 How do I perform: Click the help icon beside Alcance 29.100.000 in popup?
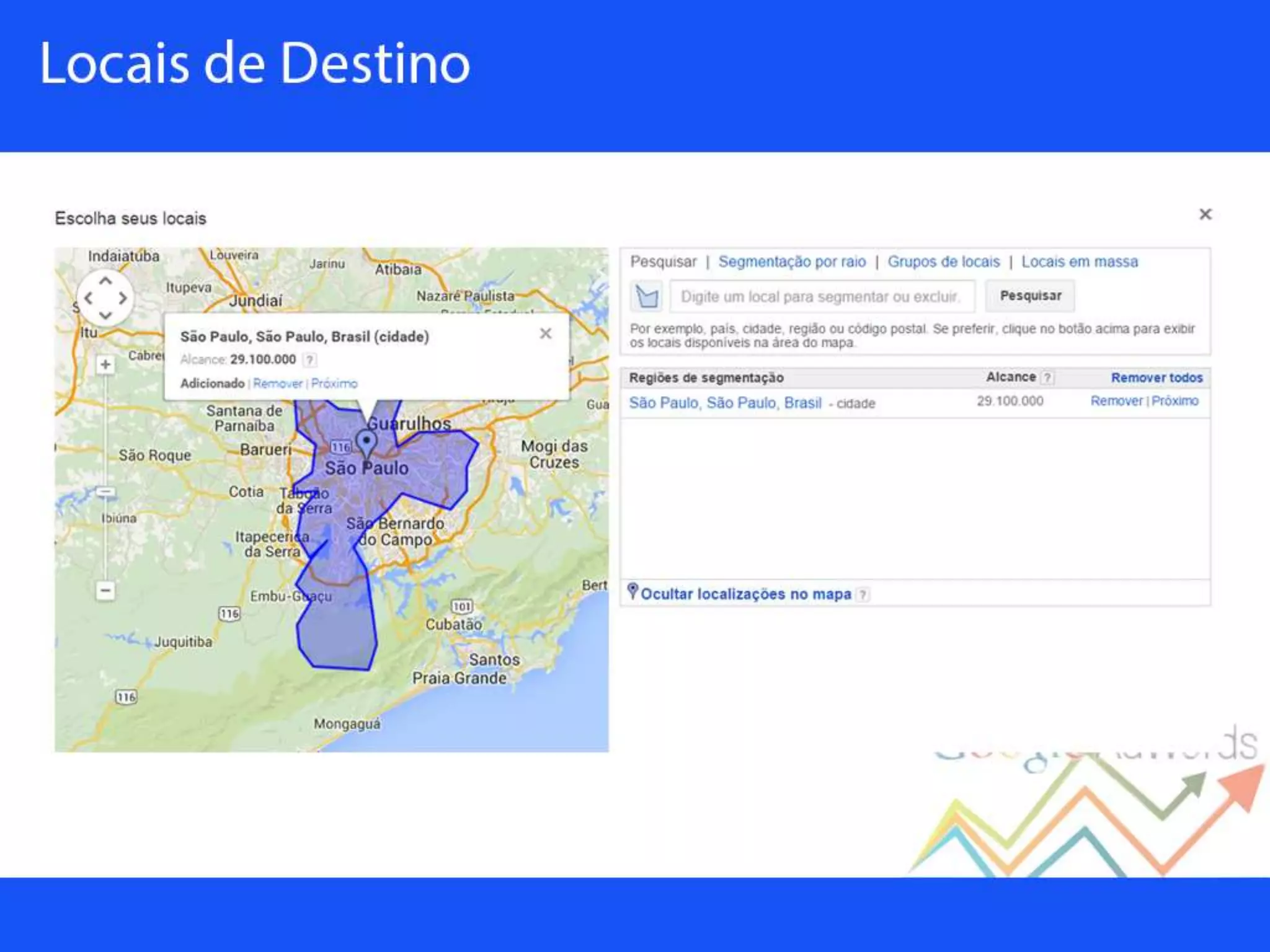point(310,360)
